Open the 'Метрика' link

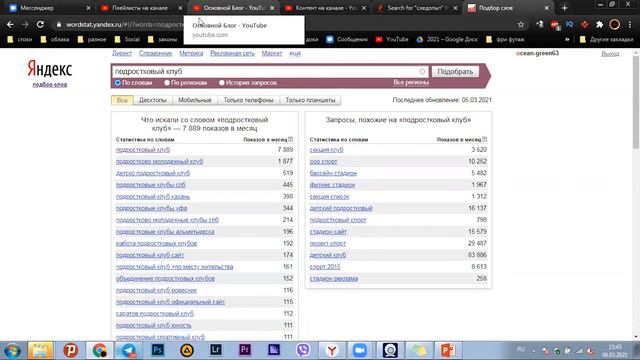pos(191,53)
